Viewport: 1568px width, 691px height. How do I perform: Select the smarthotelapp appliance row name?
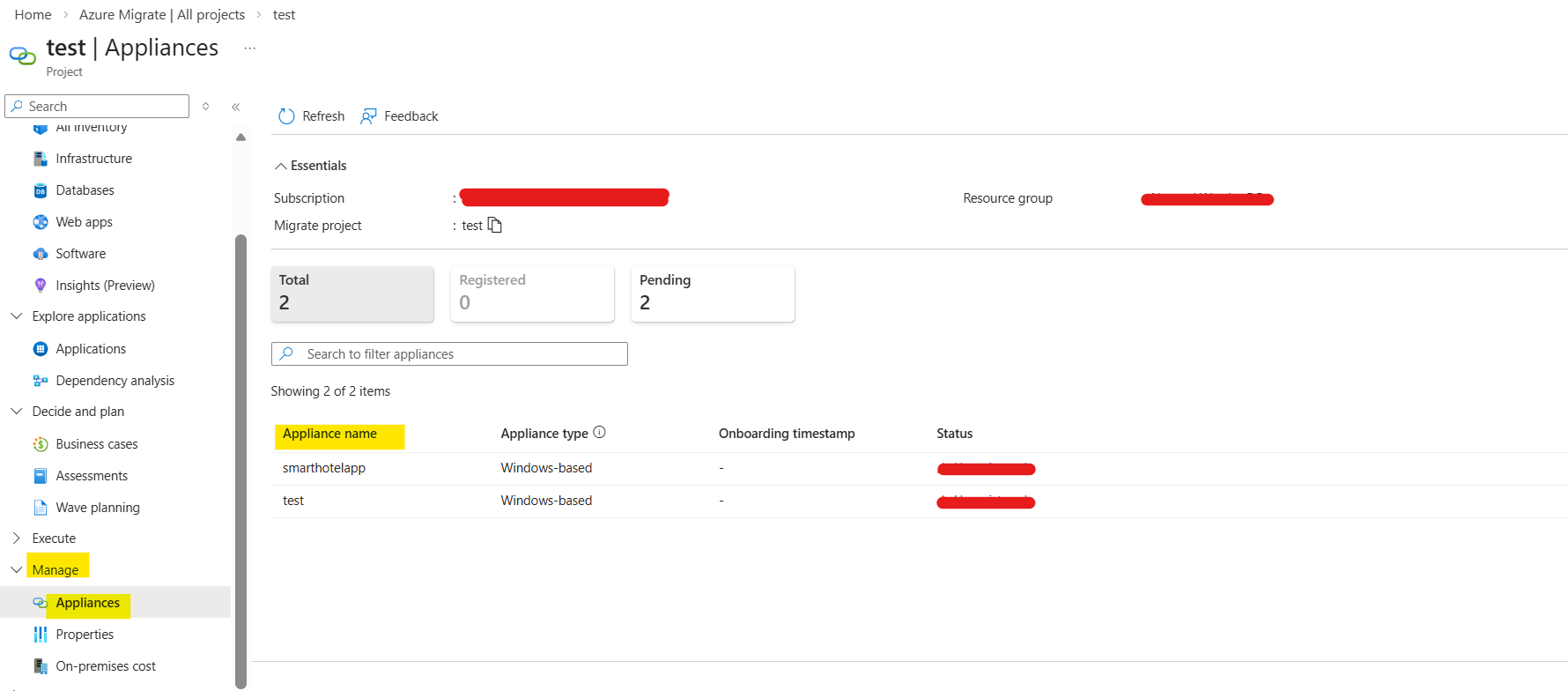tap(324, 468)
